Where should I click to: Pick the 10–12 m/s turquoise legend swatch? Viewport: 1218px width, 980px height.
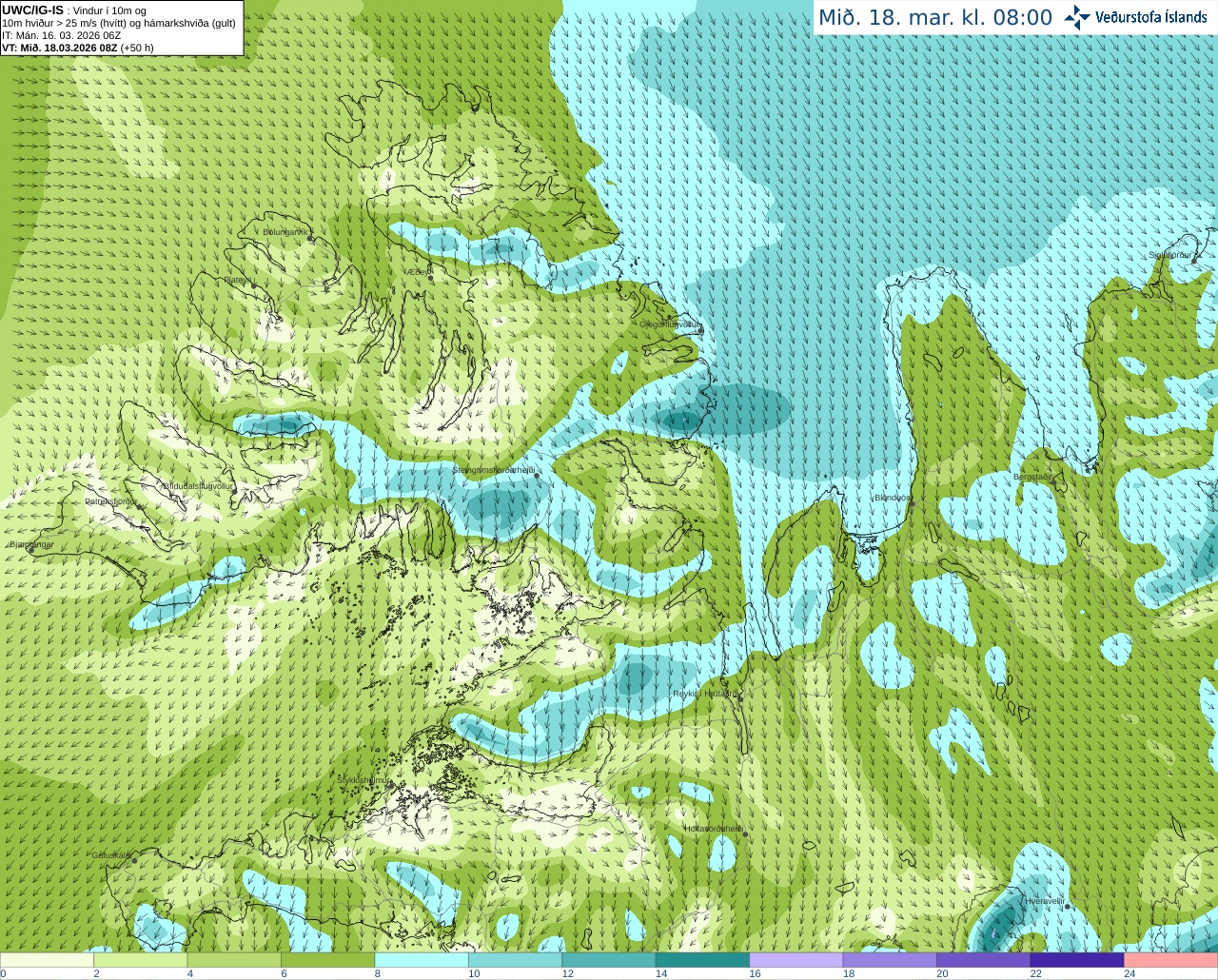click(x=516, y=960)
